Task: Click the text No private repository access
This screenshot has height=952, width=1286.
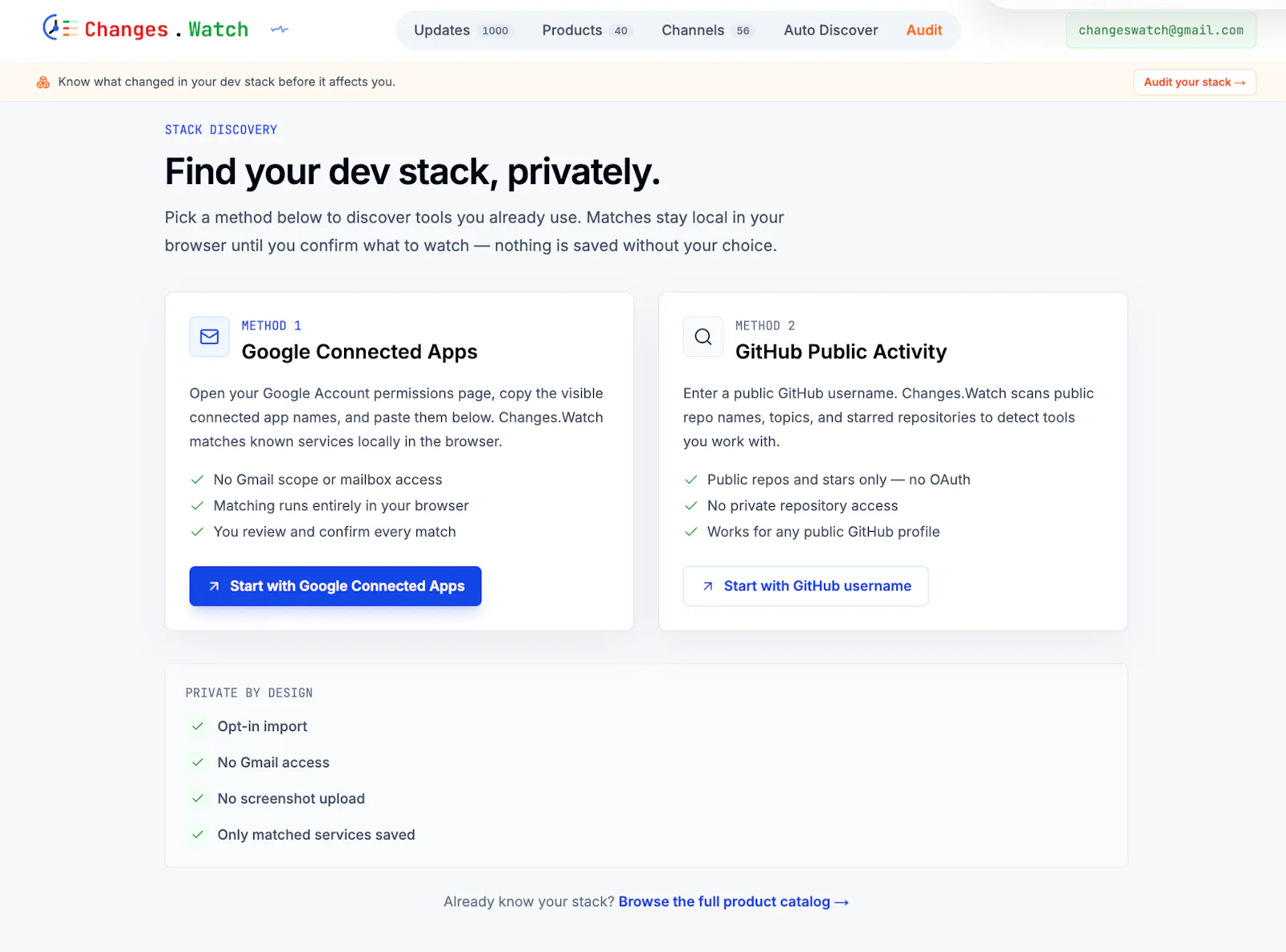Action: point(802,506)
